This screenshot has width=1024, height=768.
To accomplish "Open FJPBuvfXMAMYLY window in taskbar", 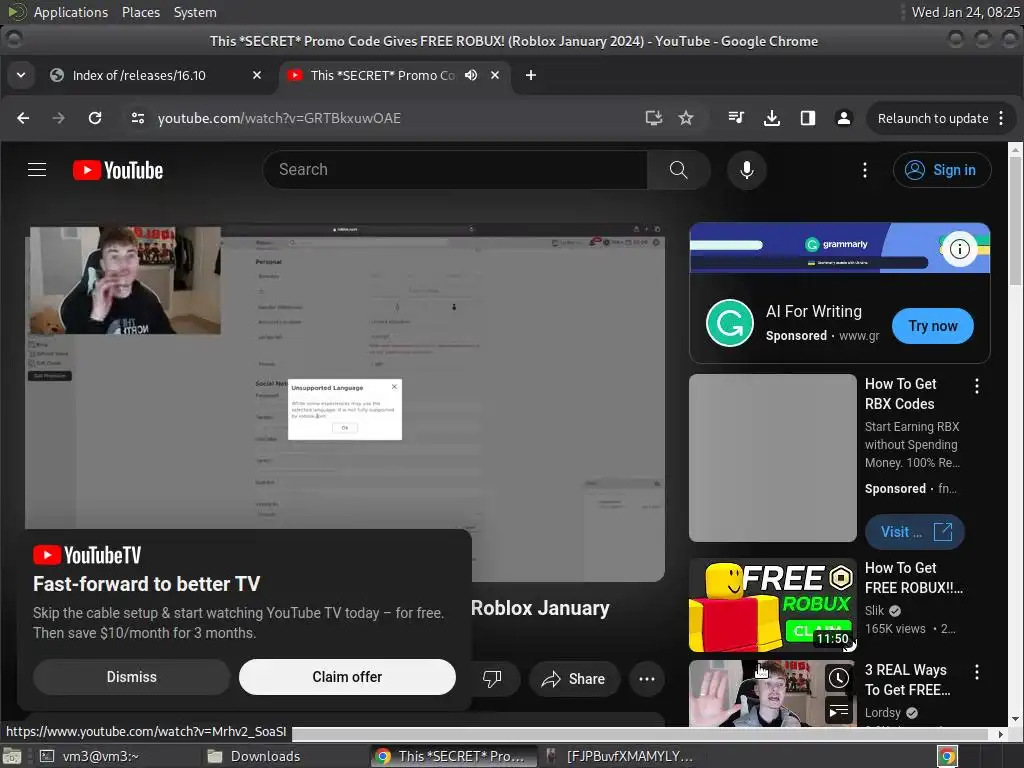I will (620, 756).
